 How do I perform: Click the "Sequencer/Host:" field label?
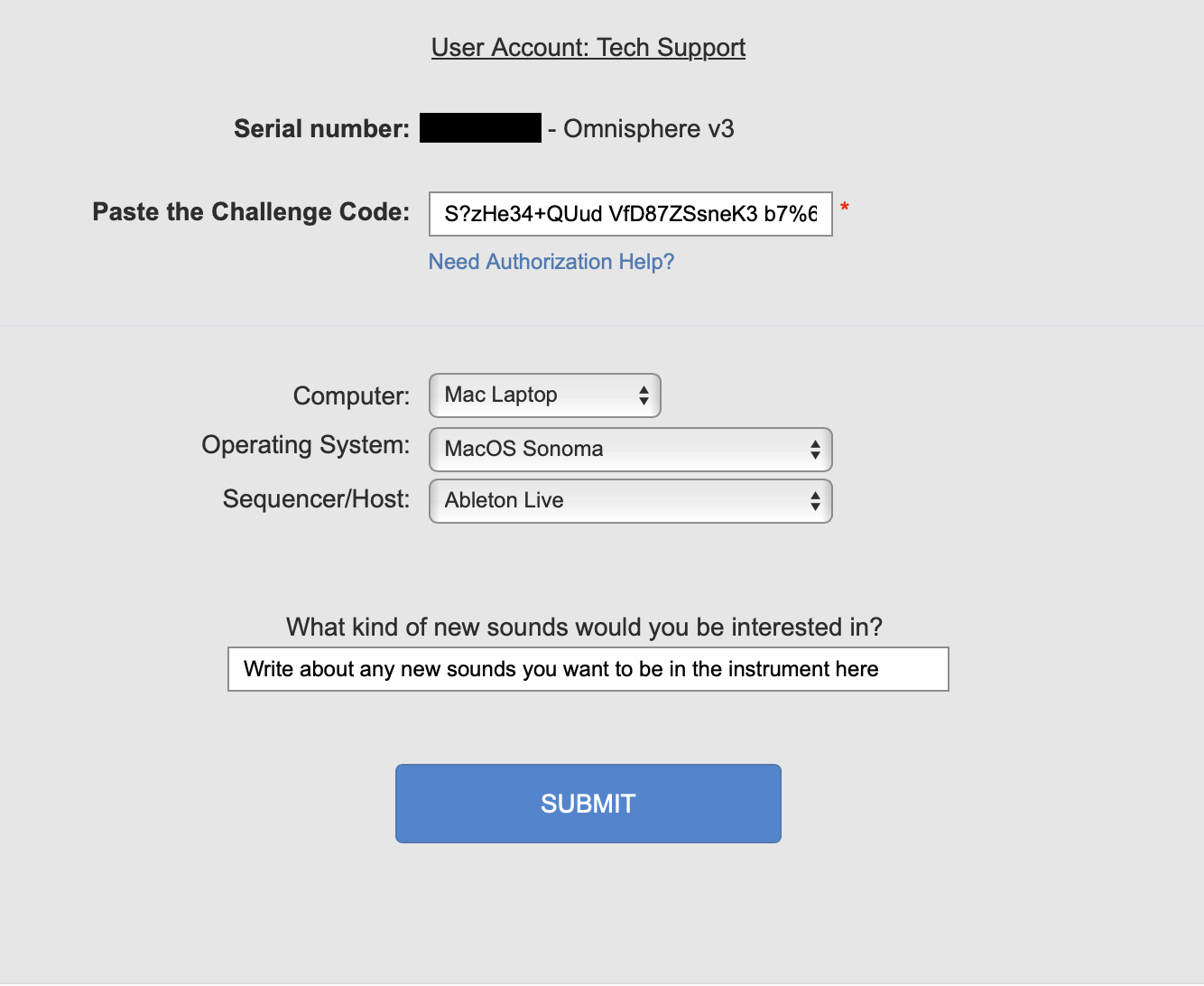tap(316, 499)
